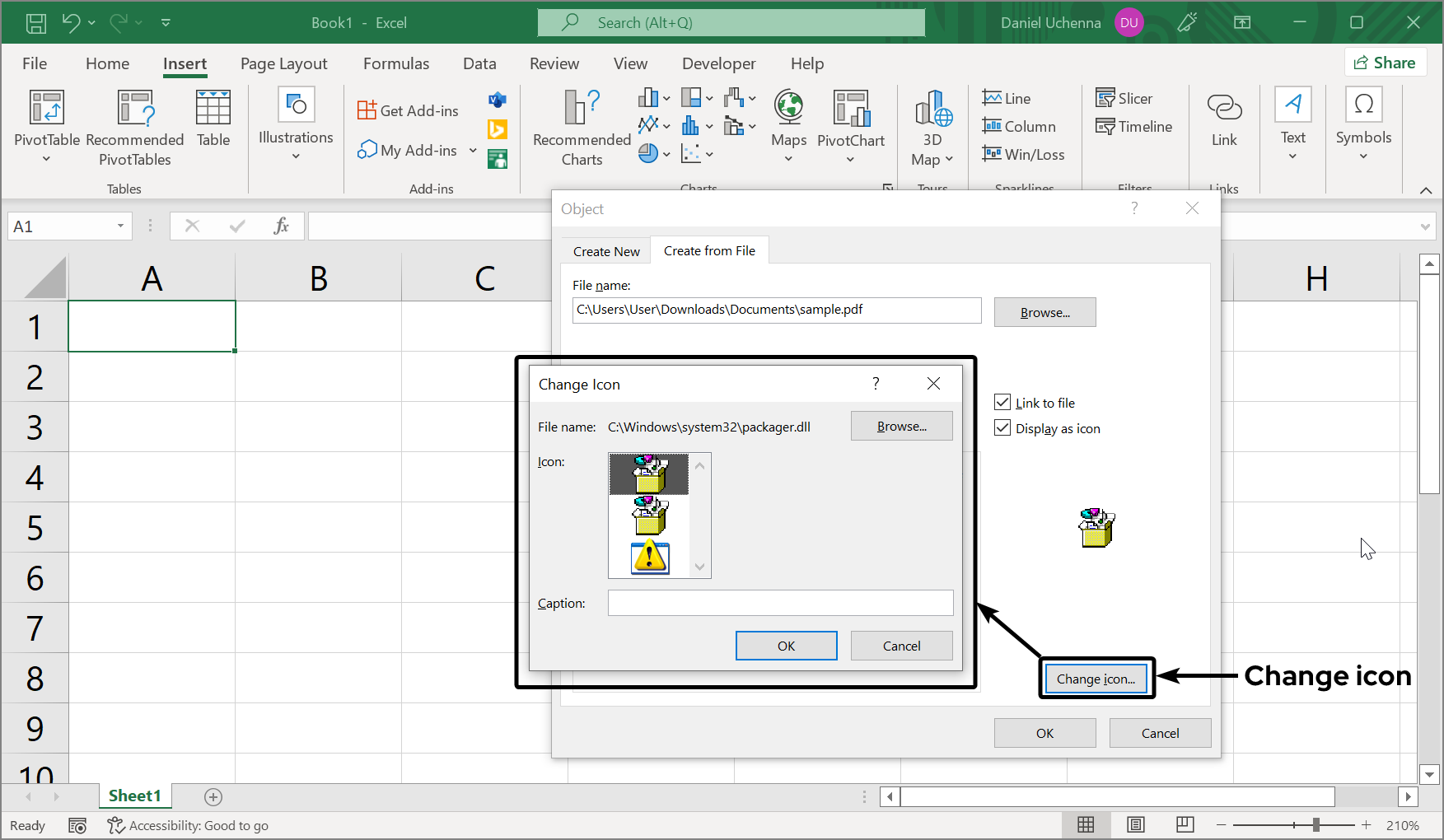Click the Save icon in title bar
Viewport: 1444px width, 840px height.
tap(36, 23)
